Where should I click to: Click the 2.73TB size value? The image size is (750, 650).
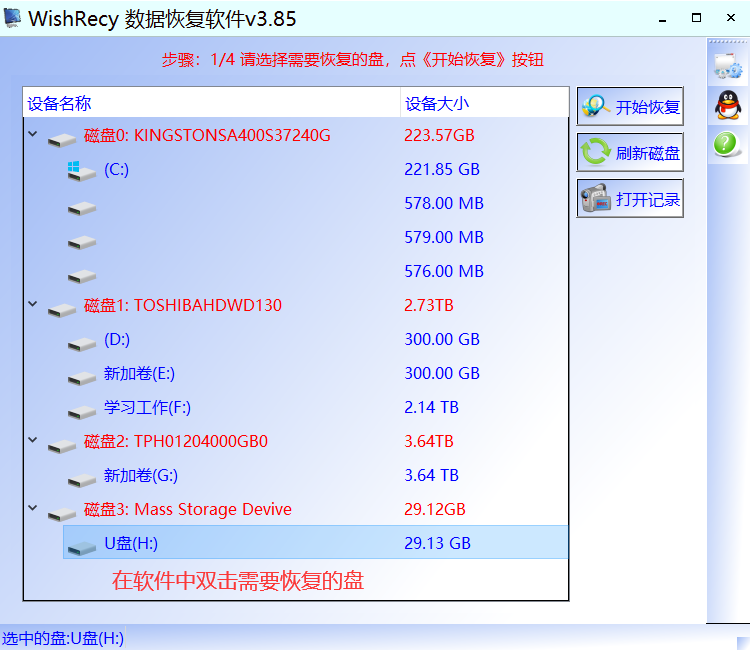coord(429,305)
